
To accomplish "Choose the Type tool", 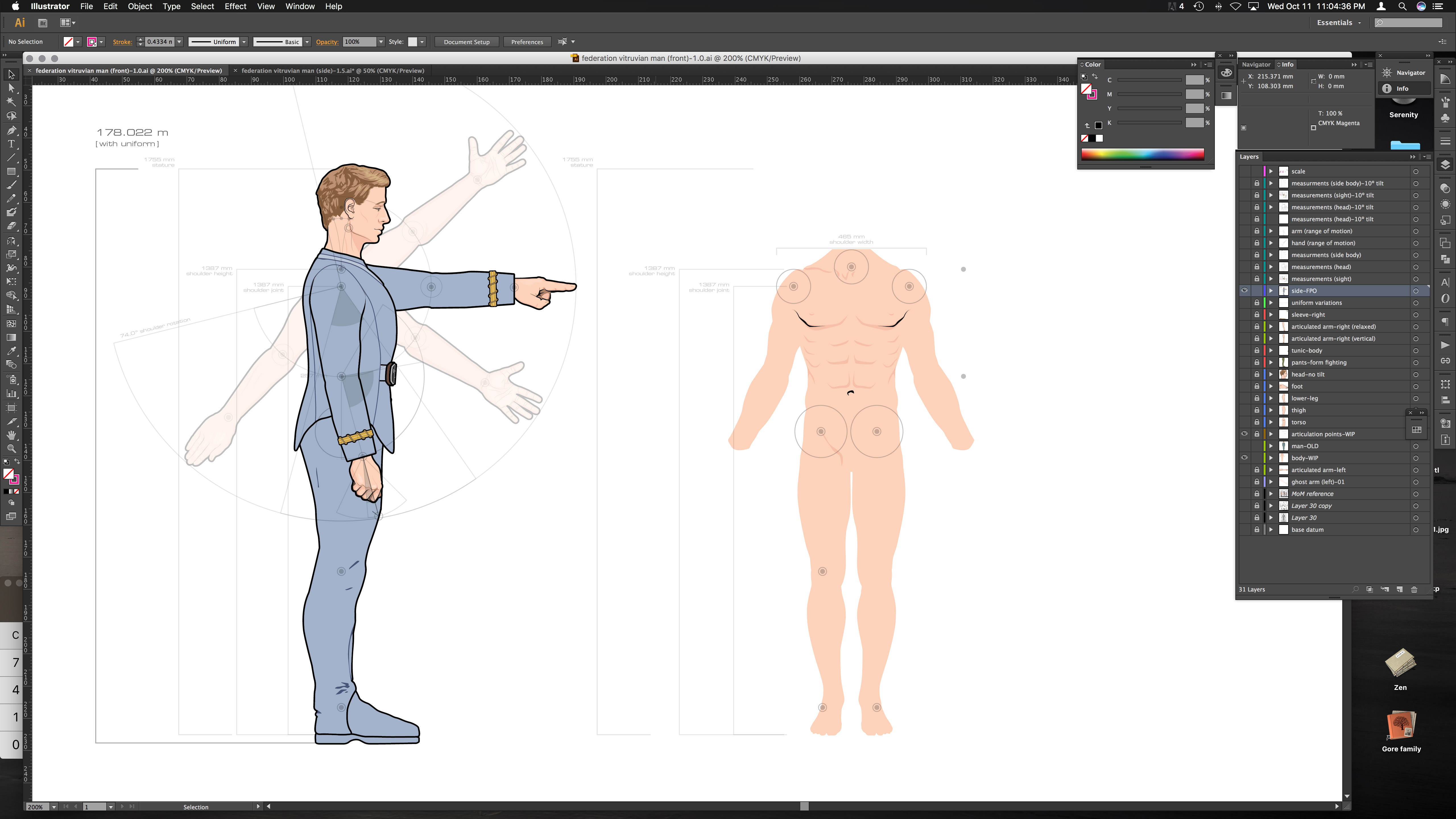I will 11,144.
